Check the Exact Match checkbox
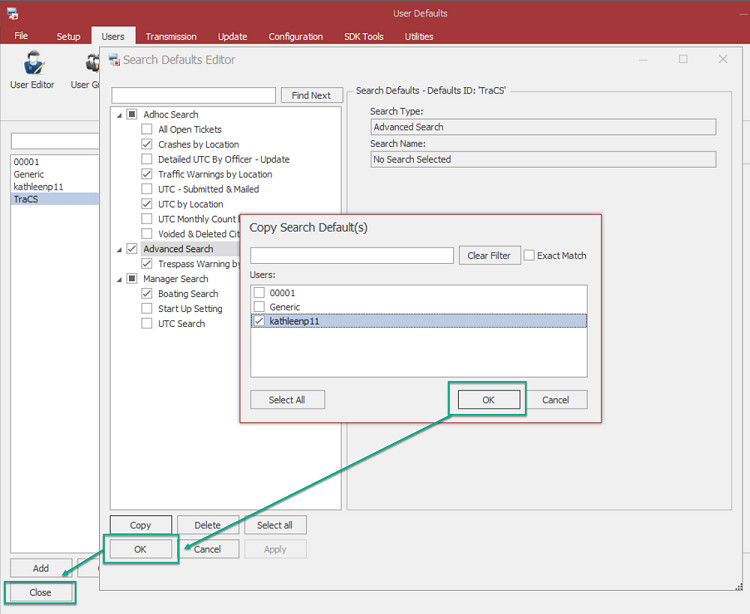The height and width of the screenshot is (614, 750). 530,255
